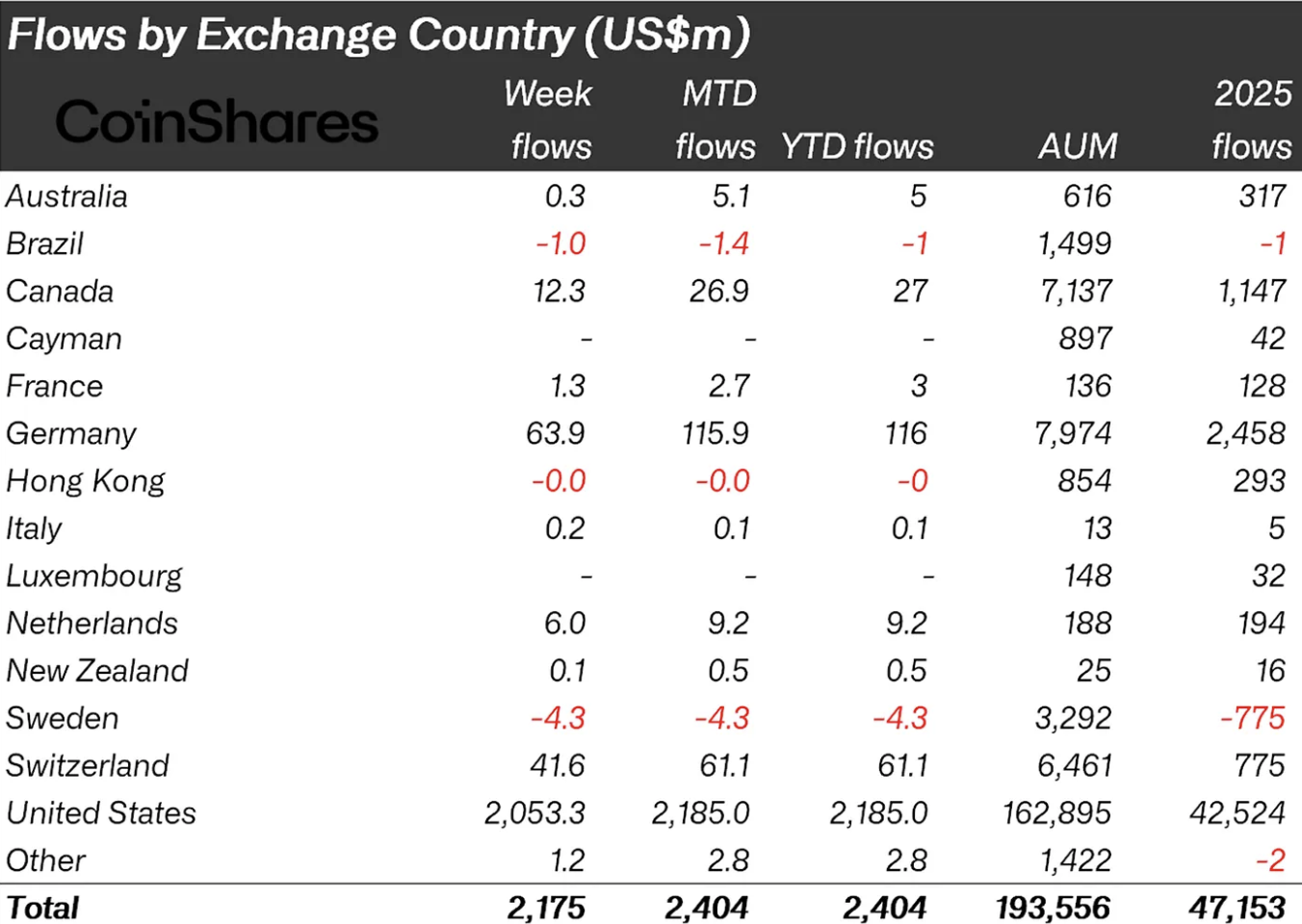Click the Total row label
This screenshot has width=1302, height=924.
coord(43,908)
